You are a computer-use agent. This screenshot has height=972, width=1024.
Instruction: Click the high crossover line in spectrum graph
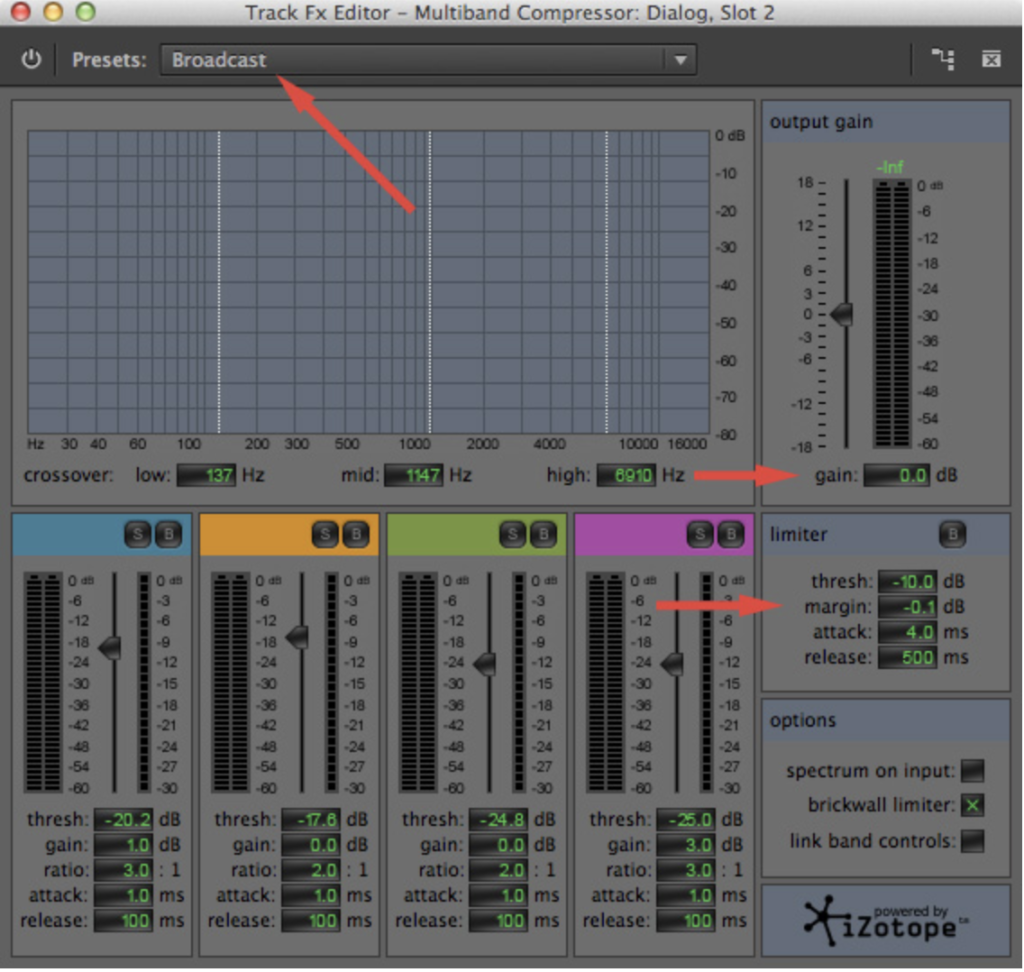[x=607, y=282]
